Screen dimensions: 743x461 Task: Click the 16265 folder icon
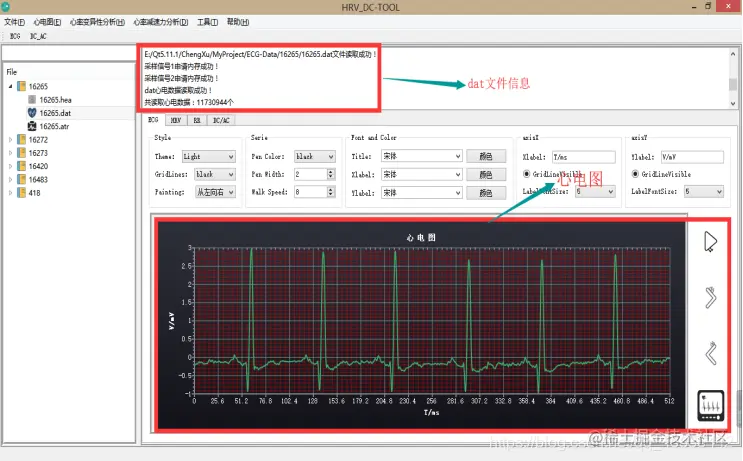coord(21,86)
